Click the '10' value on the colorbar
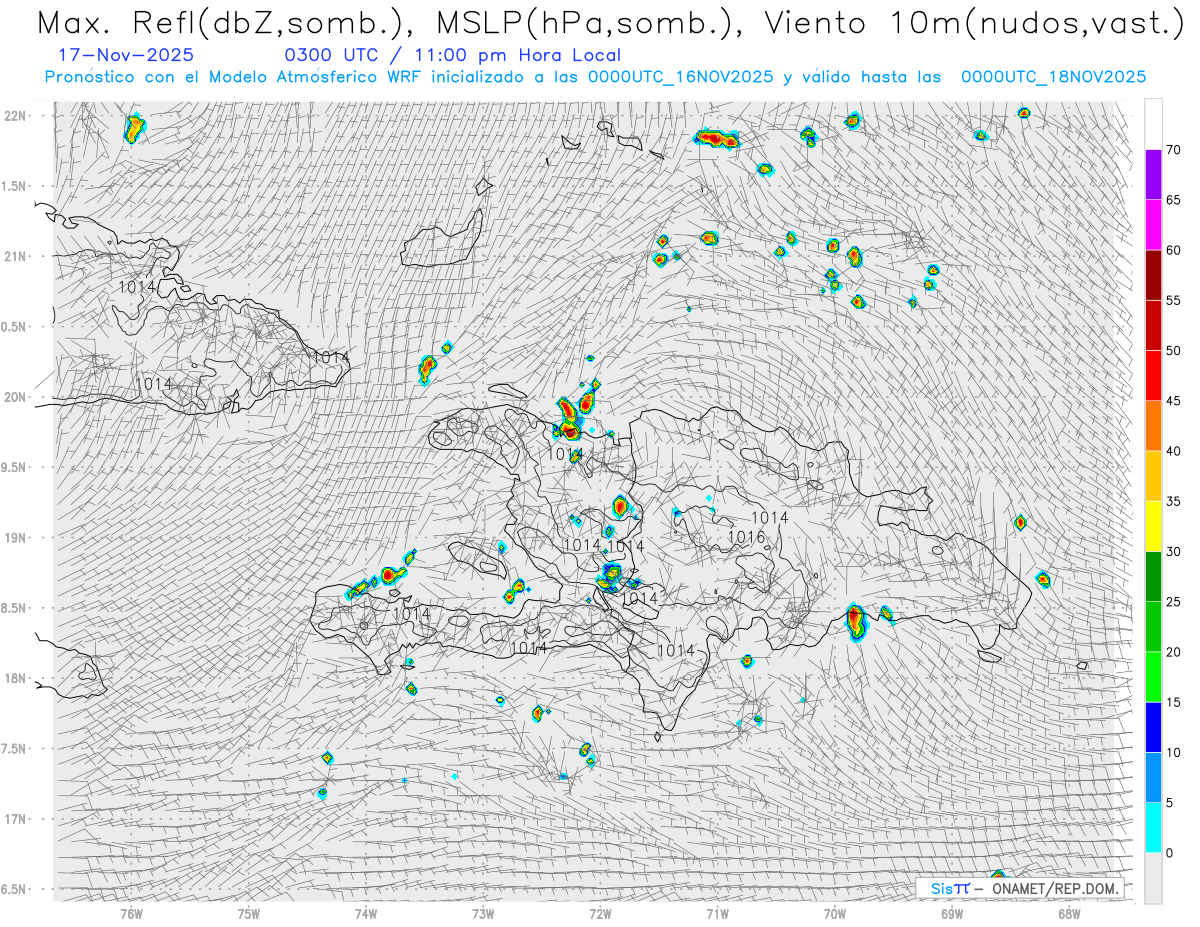This screenshot has width=1200, height=927. coord(1173,752)
